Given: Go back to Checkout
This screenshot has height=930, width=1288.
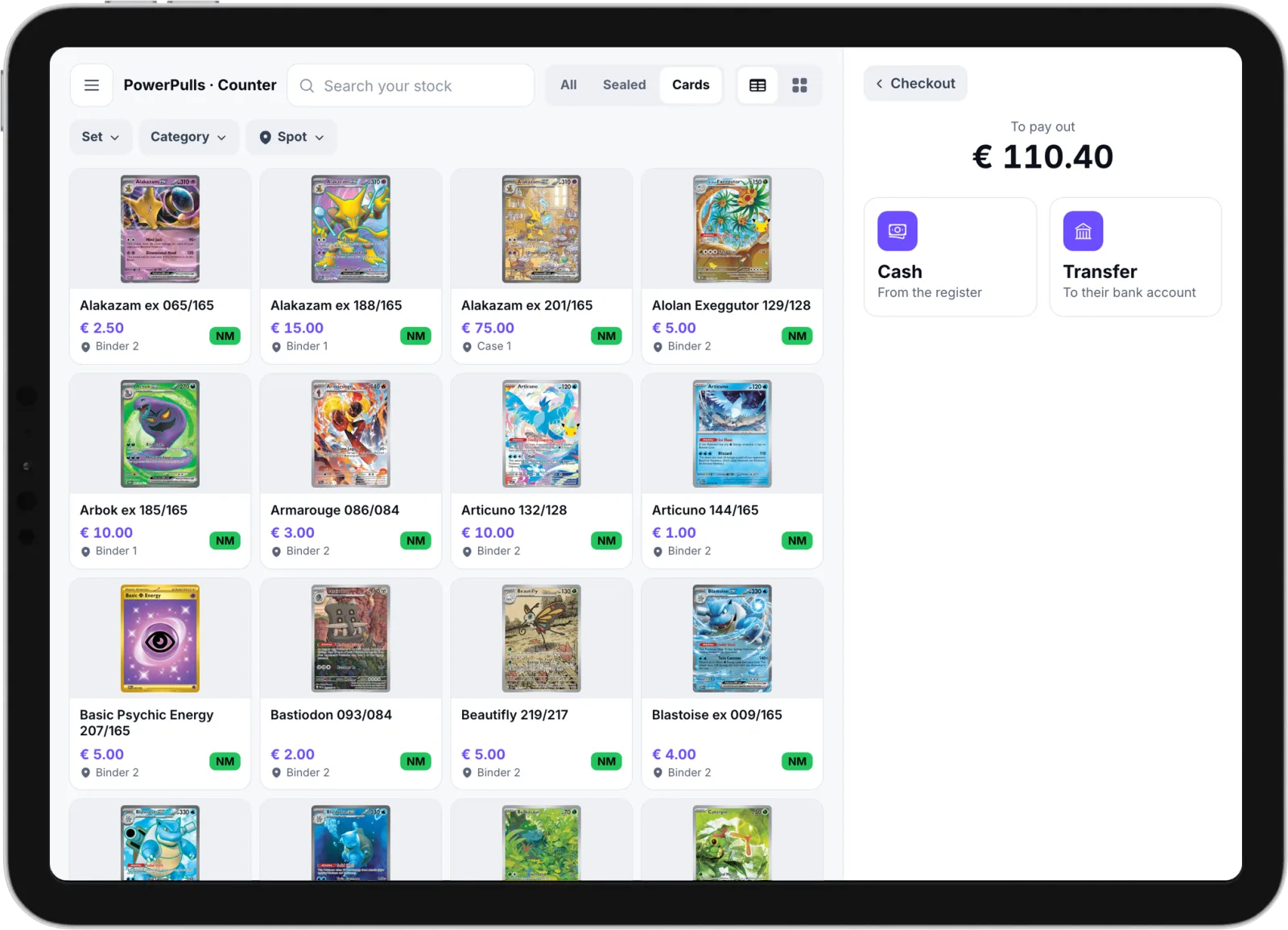Looking at the screenshot, I should tap(915, 84).
